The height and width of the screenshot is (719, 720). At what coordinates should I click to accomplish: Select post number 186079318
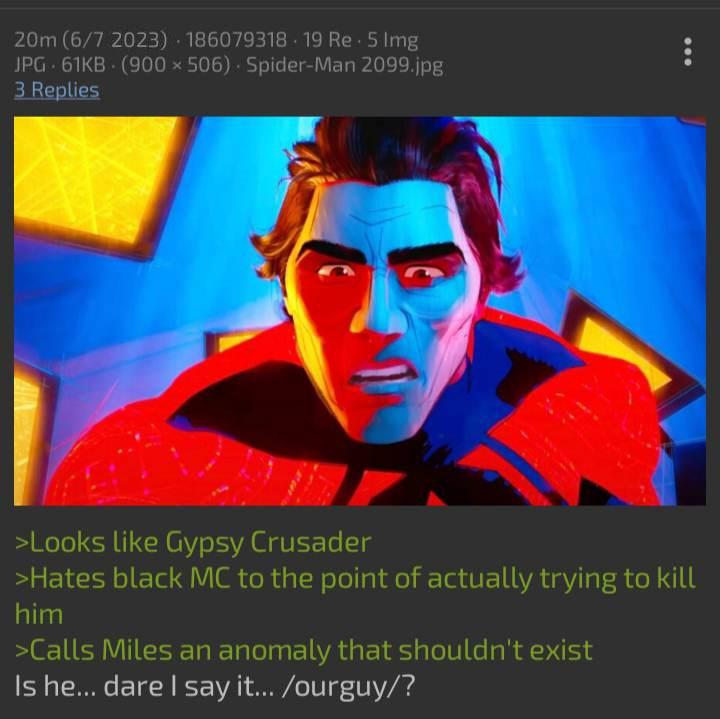237,40
